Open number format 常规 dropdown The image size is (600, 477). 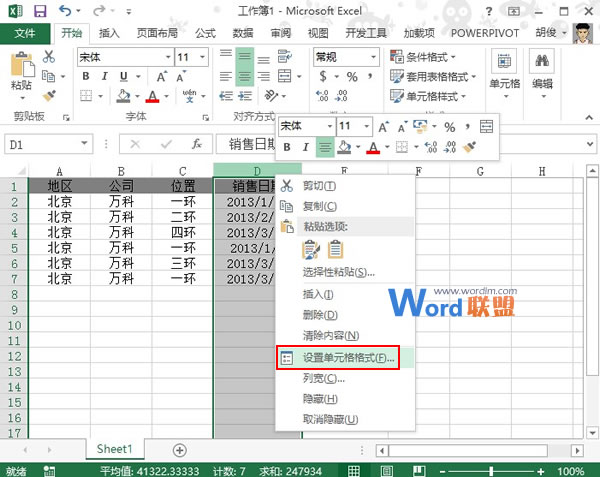373,57
